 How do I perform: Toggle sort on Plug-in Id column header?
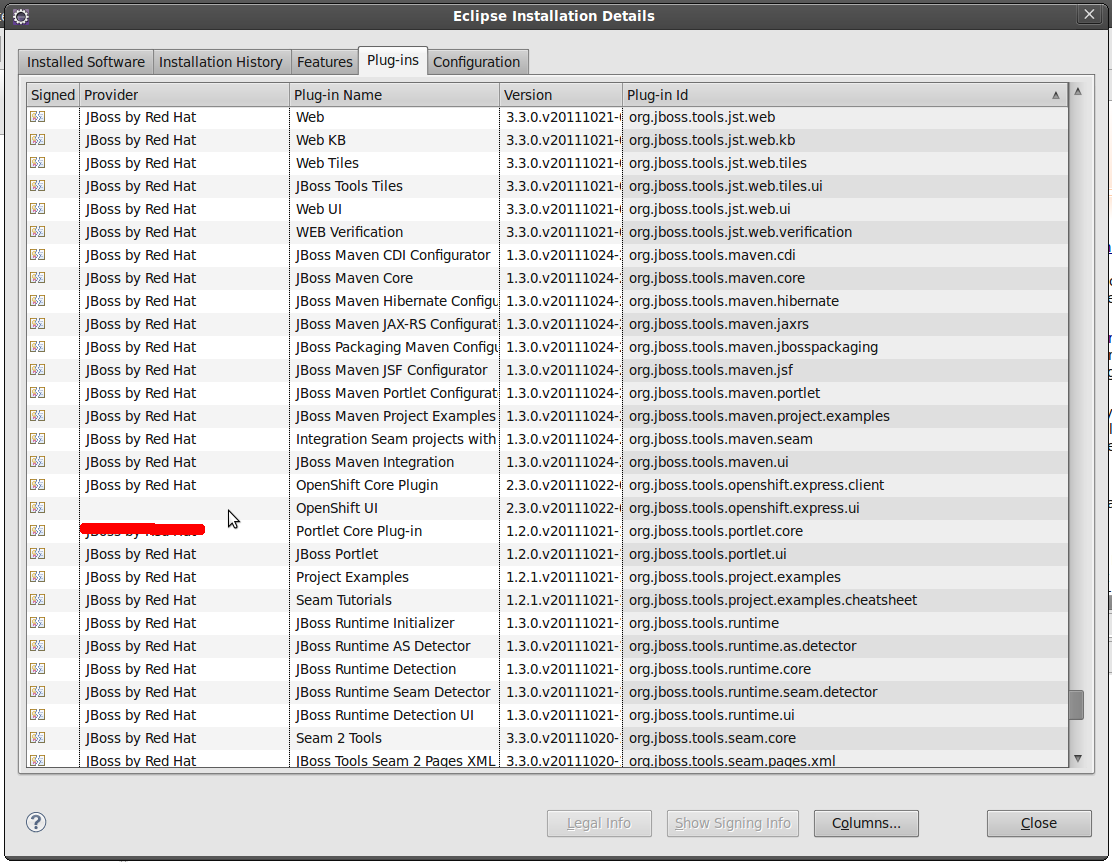[x=845, y=94]
